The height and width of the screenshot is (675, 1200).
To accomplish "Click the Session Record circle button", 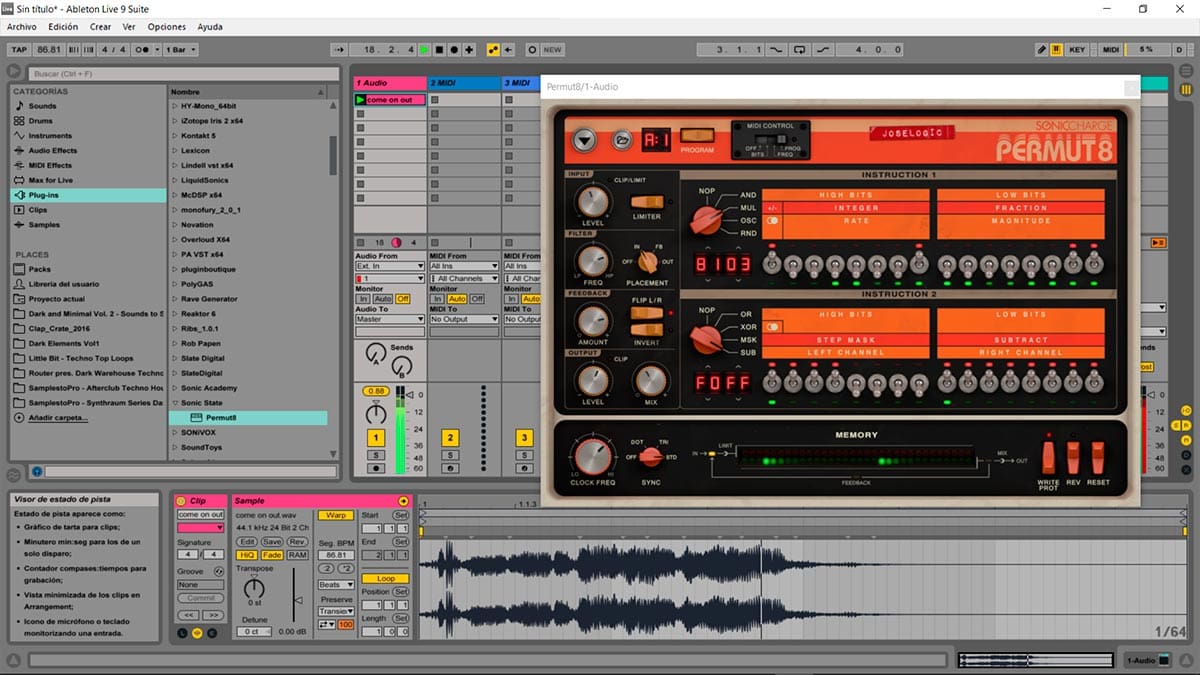I will click(532, 49).
